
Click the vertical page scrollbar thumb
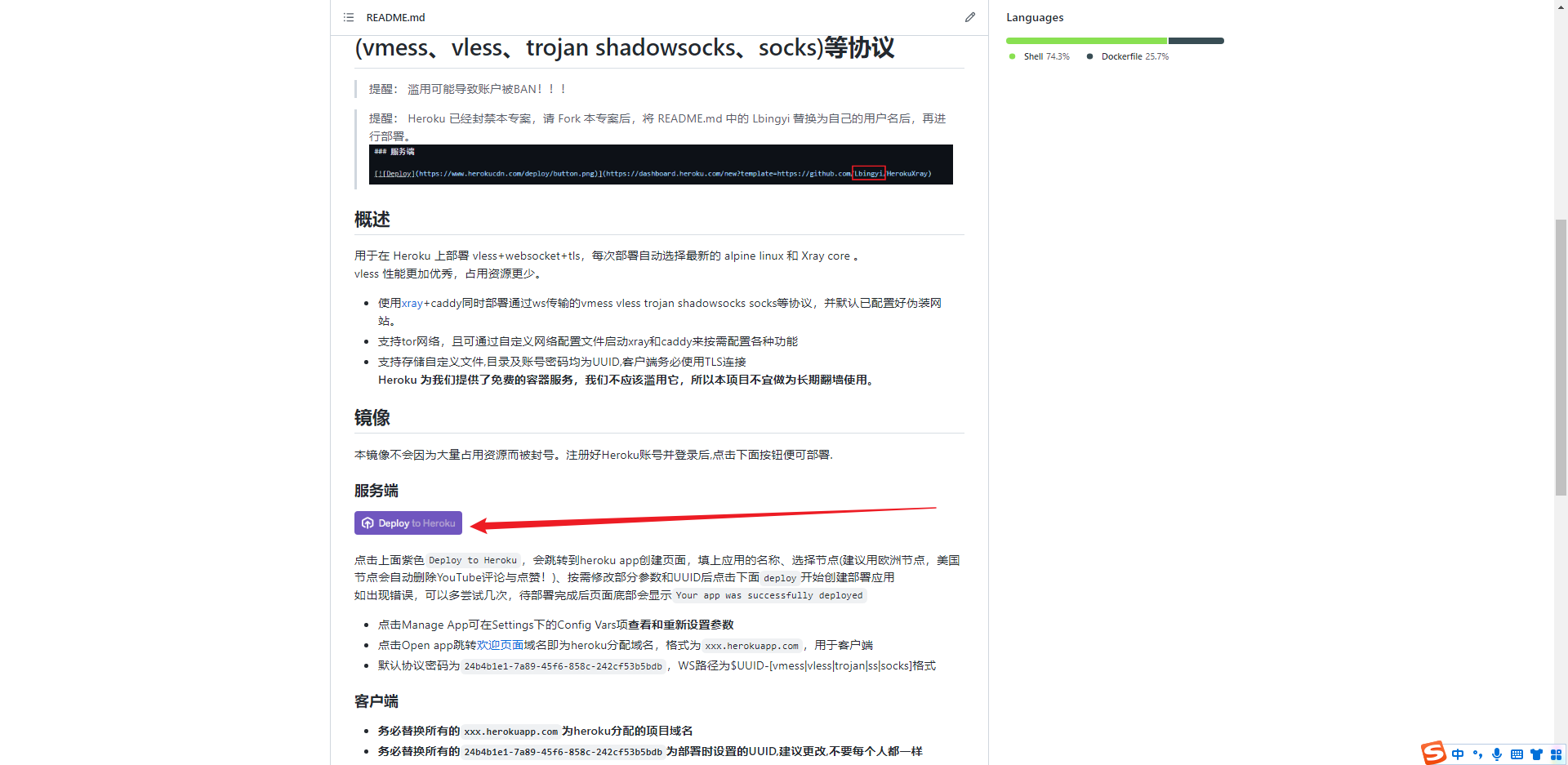[1561, 357]
